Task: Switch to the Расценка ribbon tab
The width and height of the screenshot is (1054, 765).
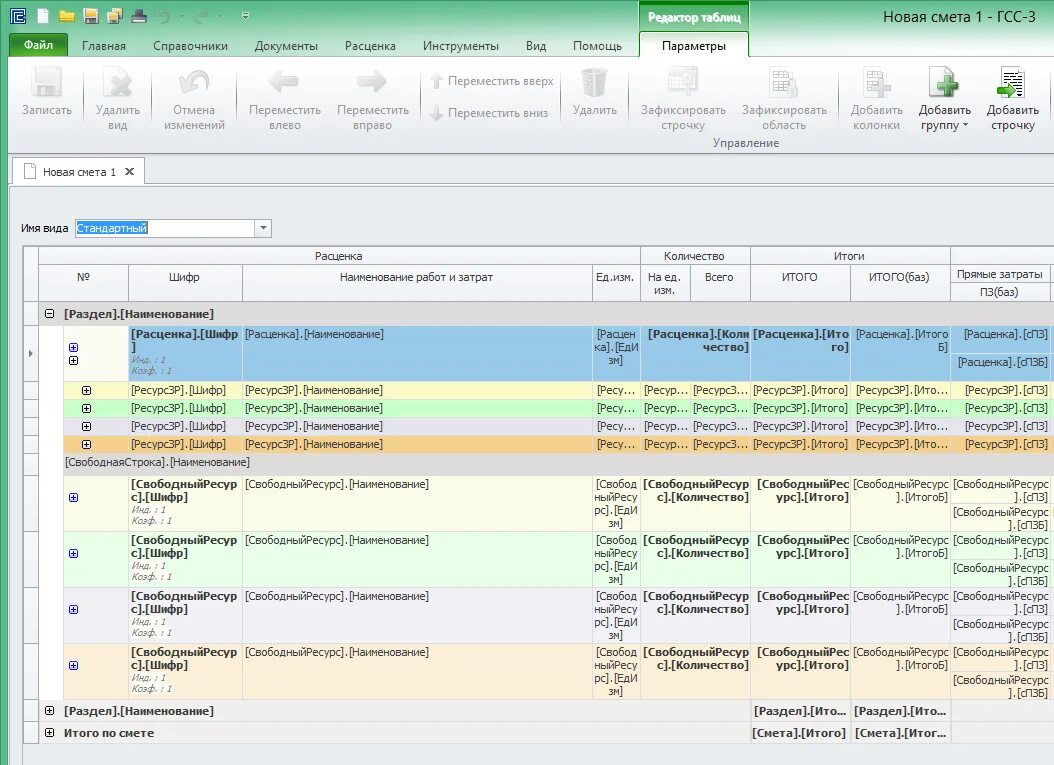Action: 370,46
